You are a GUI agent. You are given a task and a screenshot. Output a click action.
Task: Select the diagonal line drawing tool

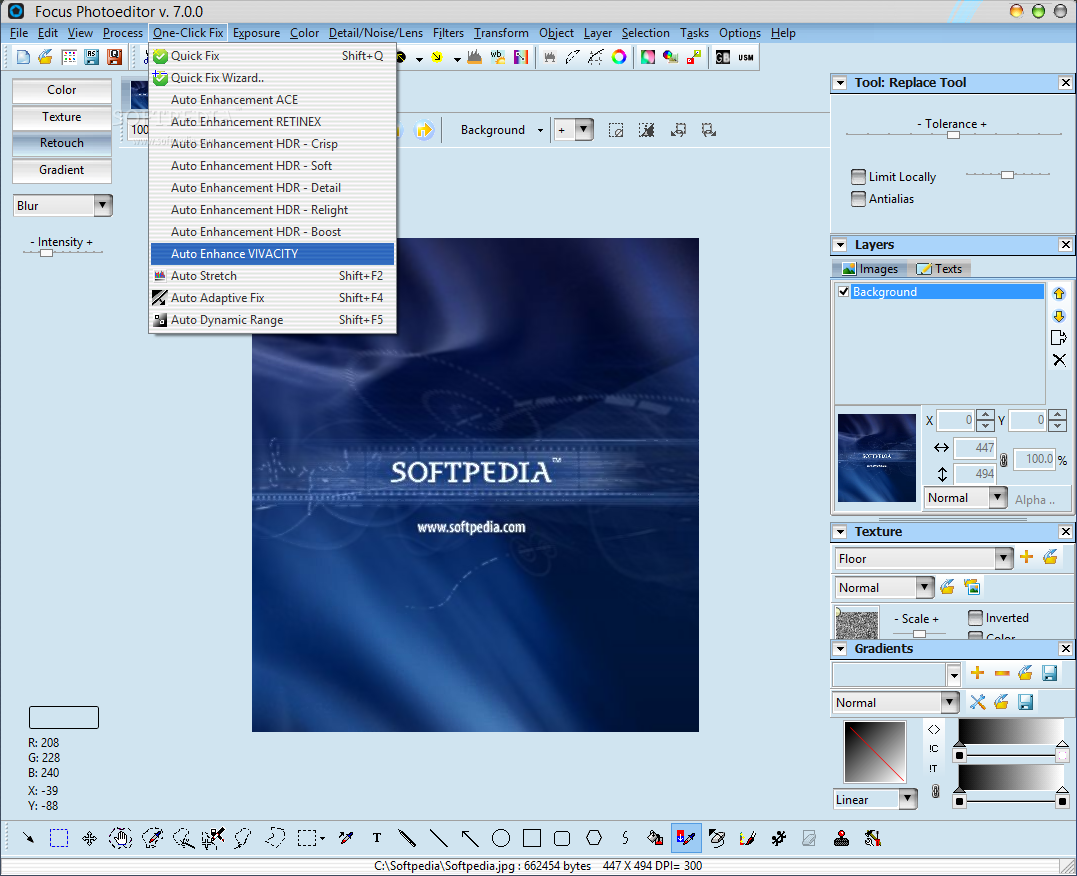(x=438, y=838)
